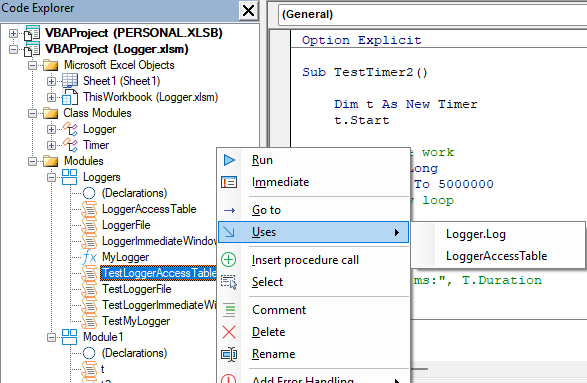Collapse the Module1 module node
The height and width of the screenshot is (383, 587).
point(52,337)
